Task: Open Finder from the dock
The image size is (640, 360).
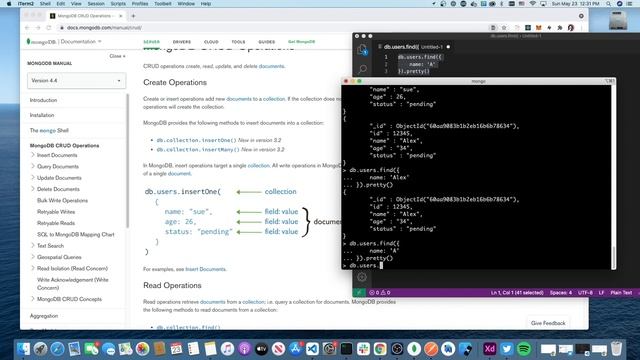Action: [23, 349]
